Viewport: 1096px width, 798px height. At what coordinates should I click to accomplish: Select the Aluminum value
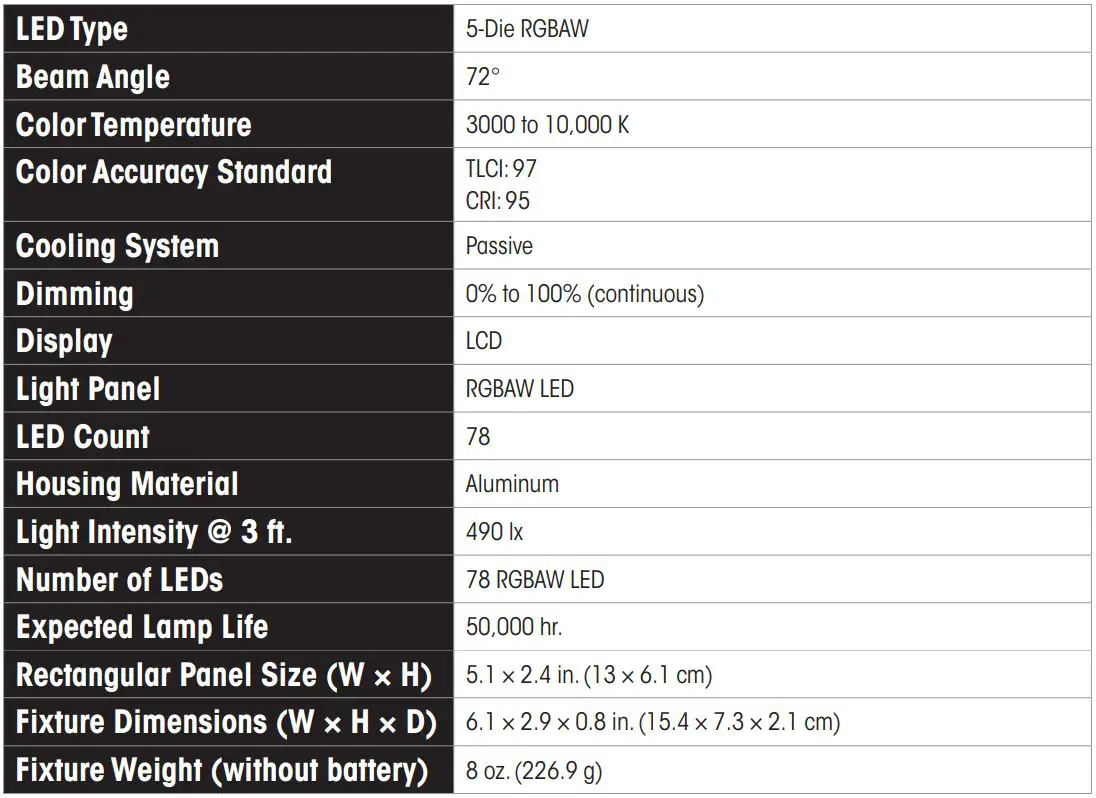point(512,484)
